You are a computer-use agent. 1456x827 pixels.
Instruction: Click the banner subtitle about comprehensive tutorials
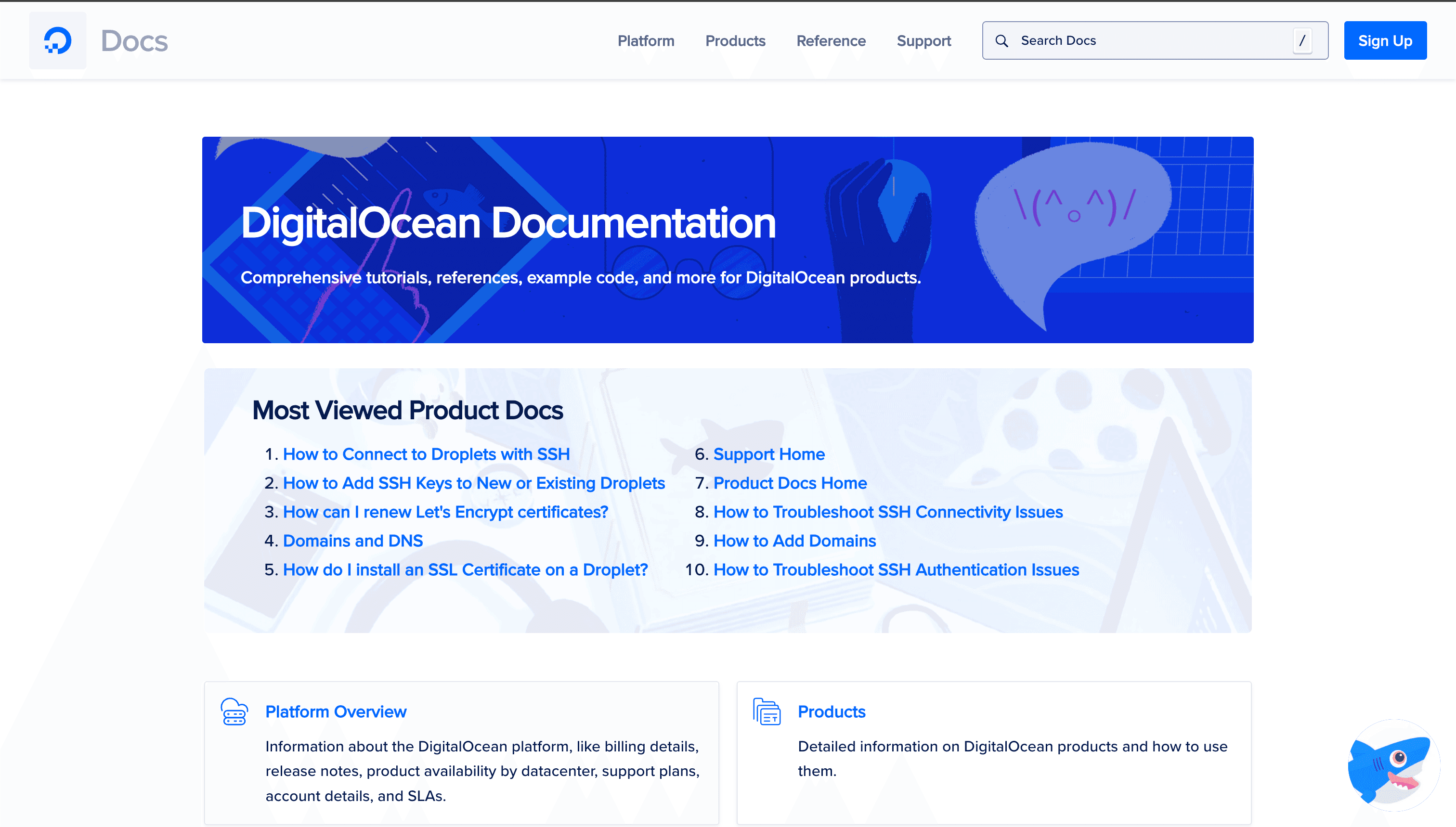pyautogui.click(x=581, y=277)
